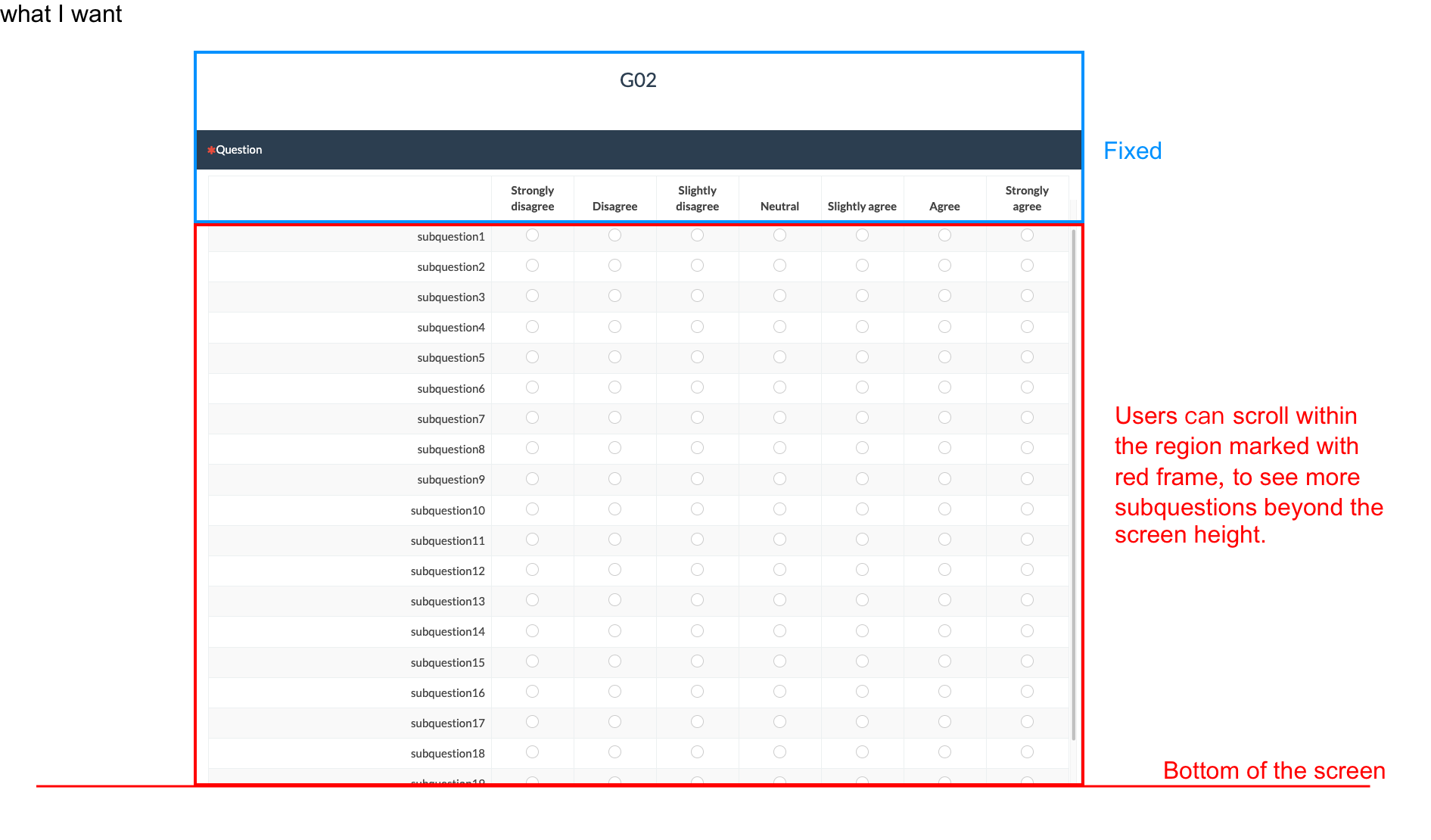Pick Slightly agree for subquestion5
Viewport: 1431px width, 840px height.
point(862,357)
